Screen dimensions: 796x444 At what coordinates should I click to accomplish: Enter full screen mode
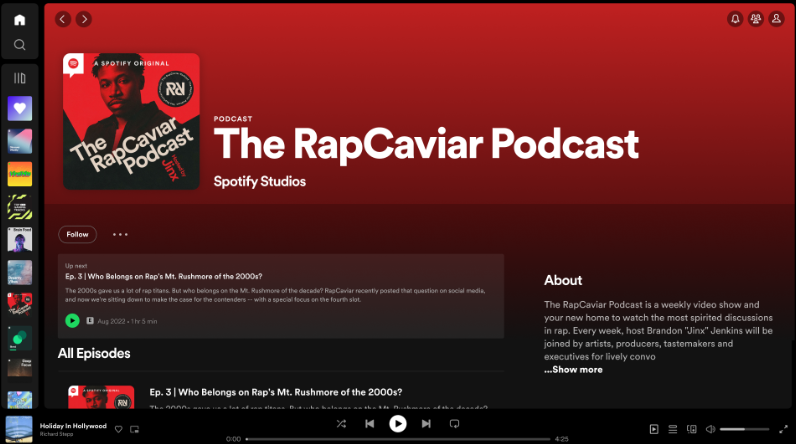click(x=783, y=429)
